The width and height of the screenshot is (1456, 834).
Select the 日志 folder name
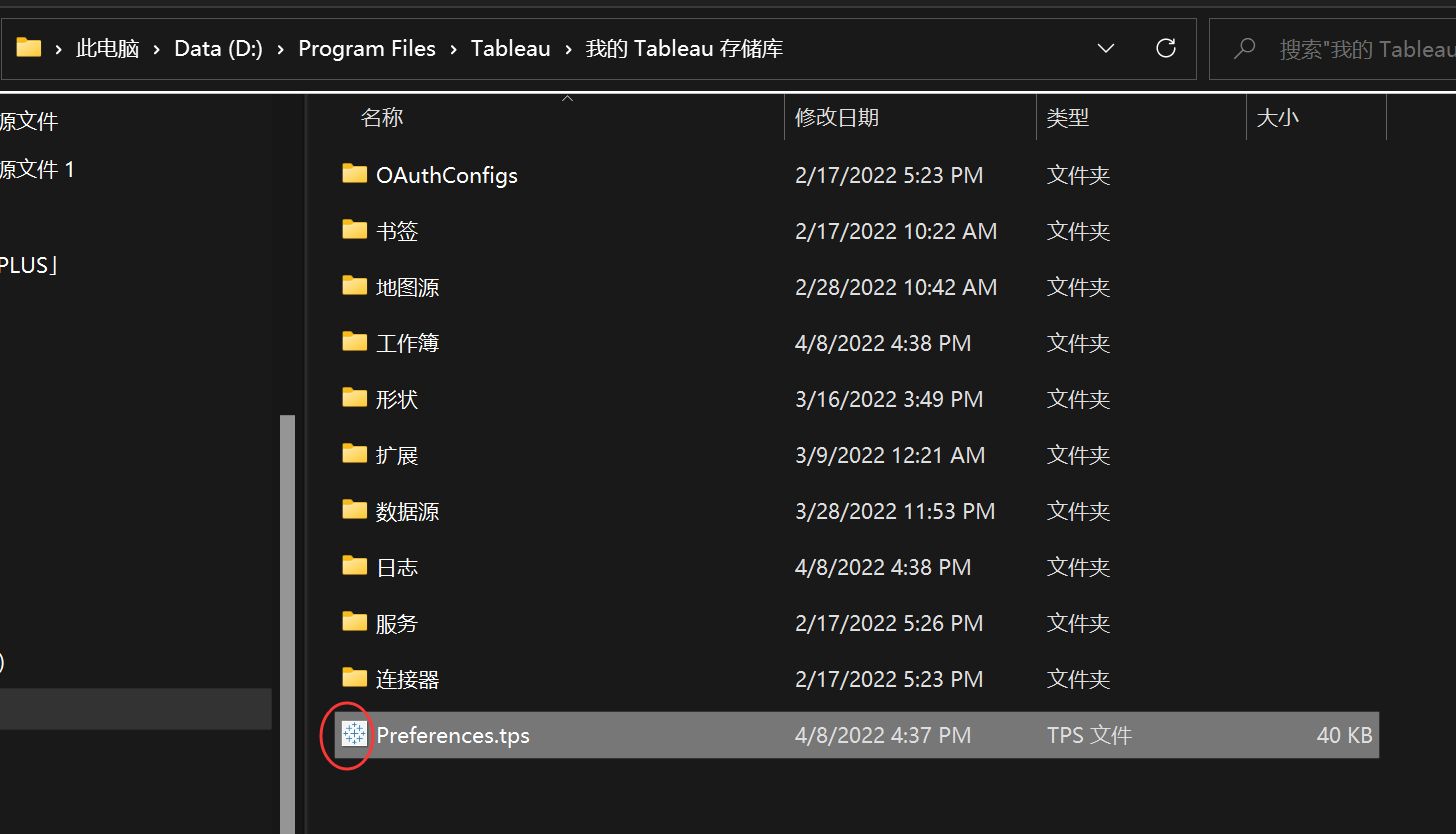pos(397,567)
